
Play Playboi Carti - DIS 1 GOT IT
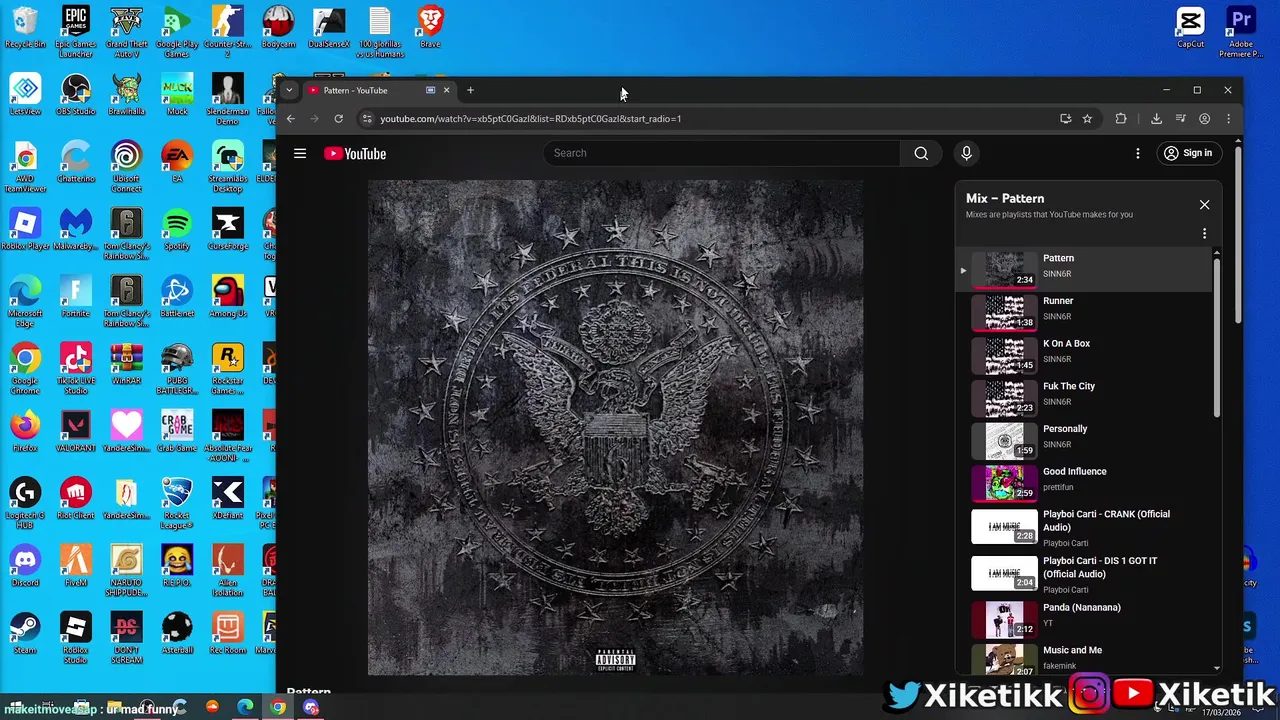(1085, 574)
